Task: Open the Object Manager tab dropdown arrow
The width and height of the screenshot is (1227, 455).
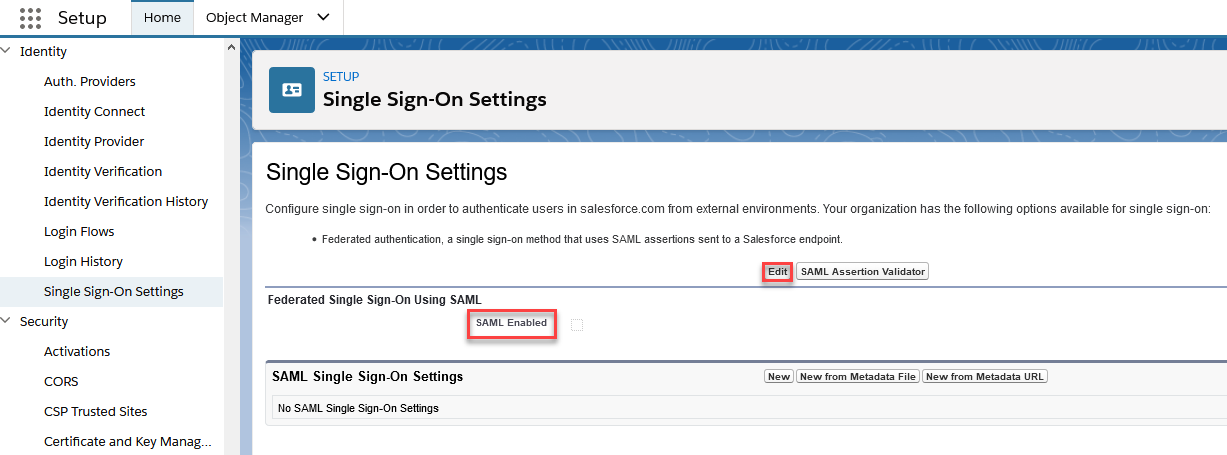Action: pyautogui.click(x=322, y=18)
